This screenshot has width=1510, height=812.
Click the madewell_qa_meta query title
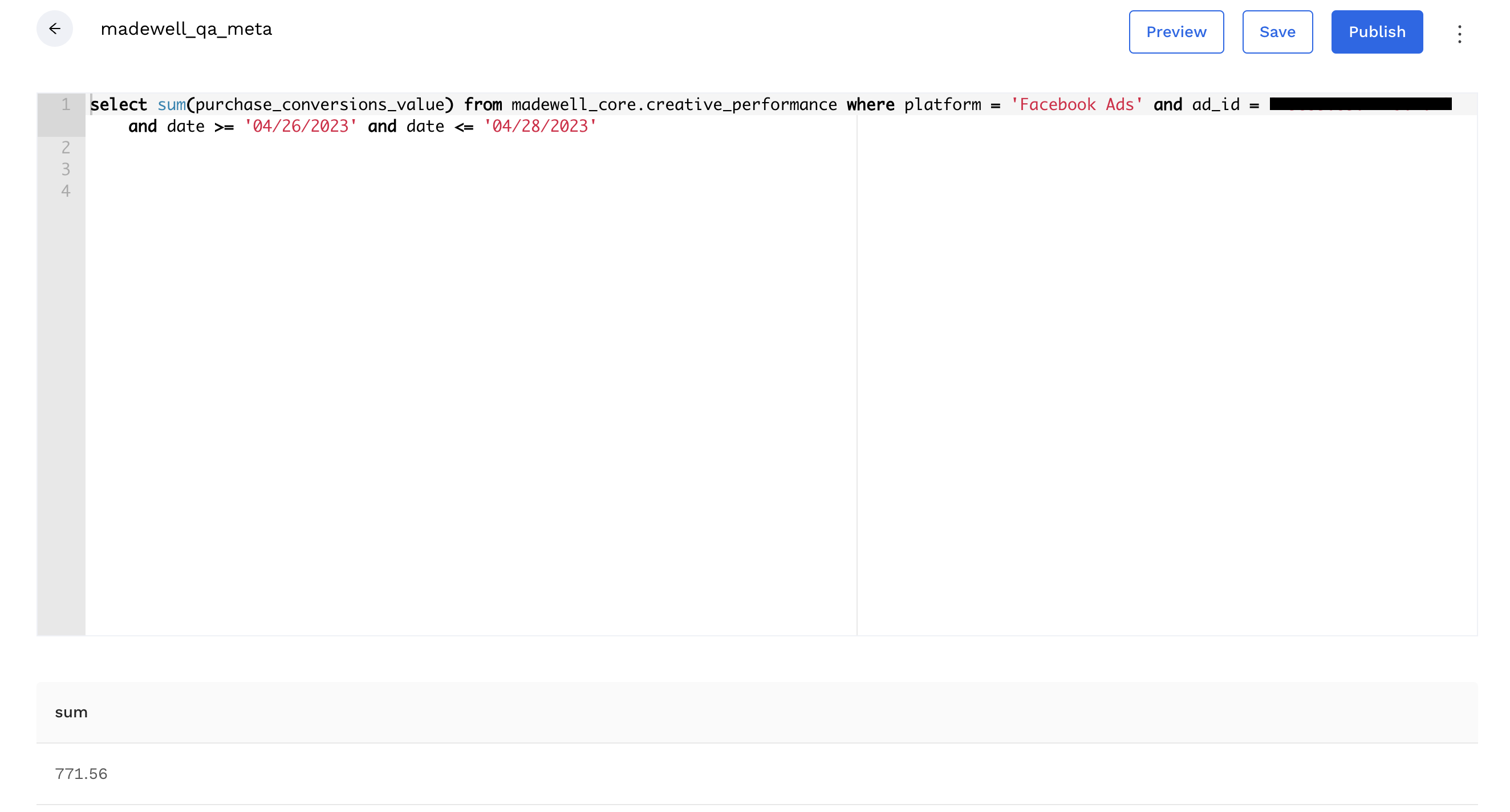186,30
